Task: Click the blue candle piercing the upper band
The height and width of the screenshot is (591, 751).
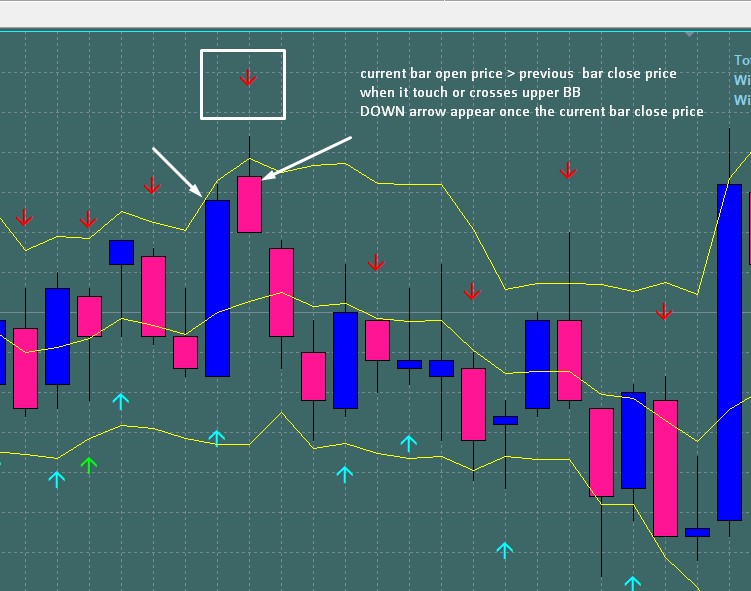Action: point(217,288)
